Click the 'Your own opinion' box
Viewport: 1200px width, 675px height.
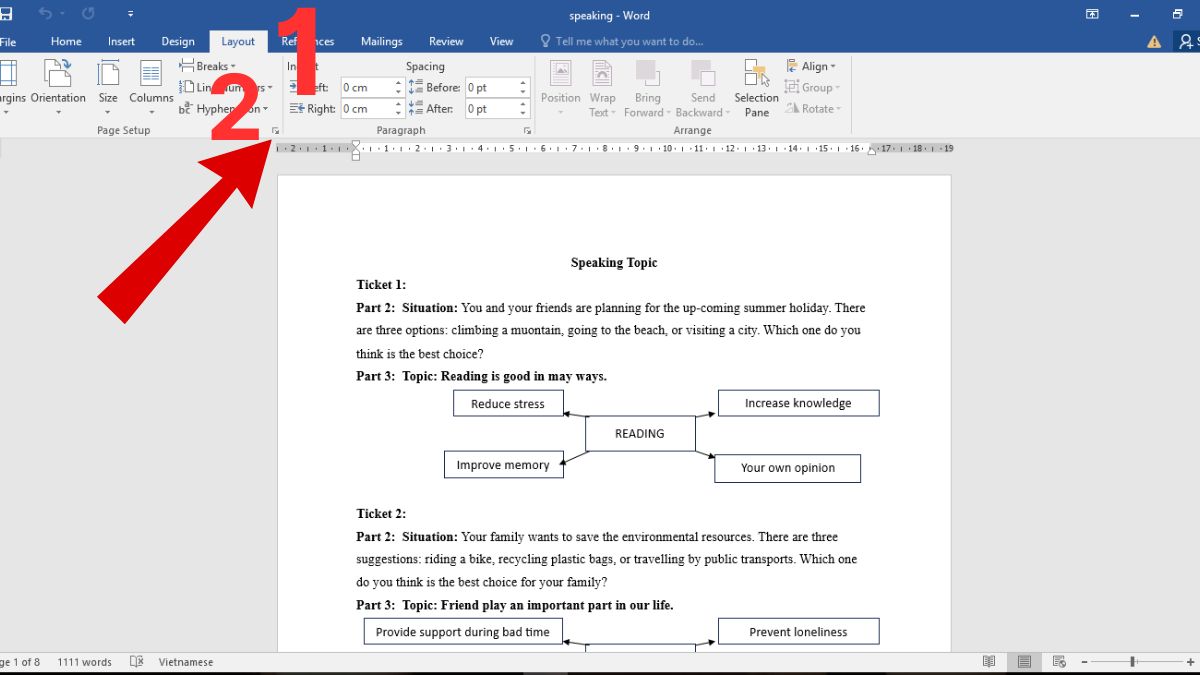[x=787, y=468]
